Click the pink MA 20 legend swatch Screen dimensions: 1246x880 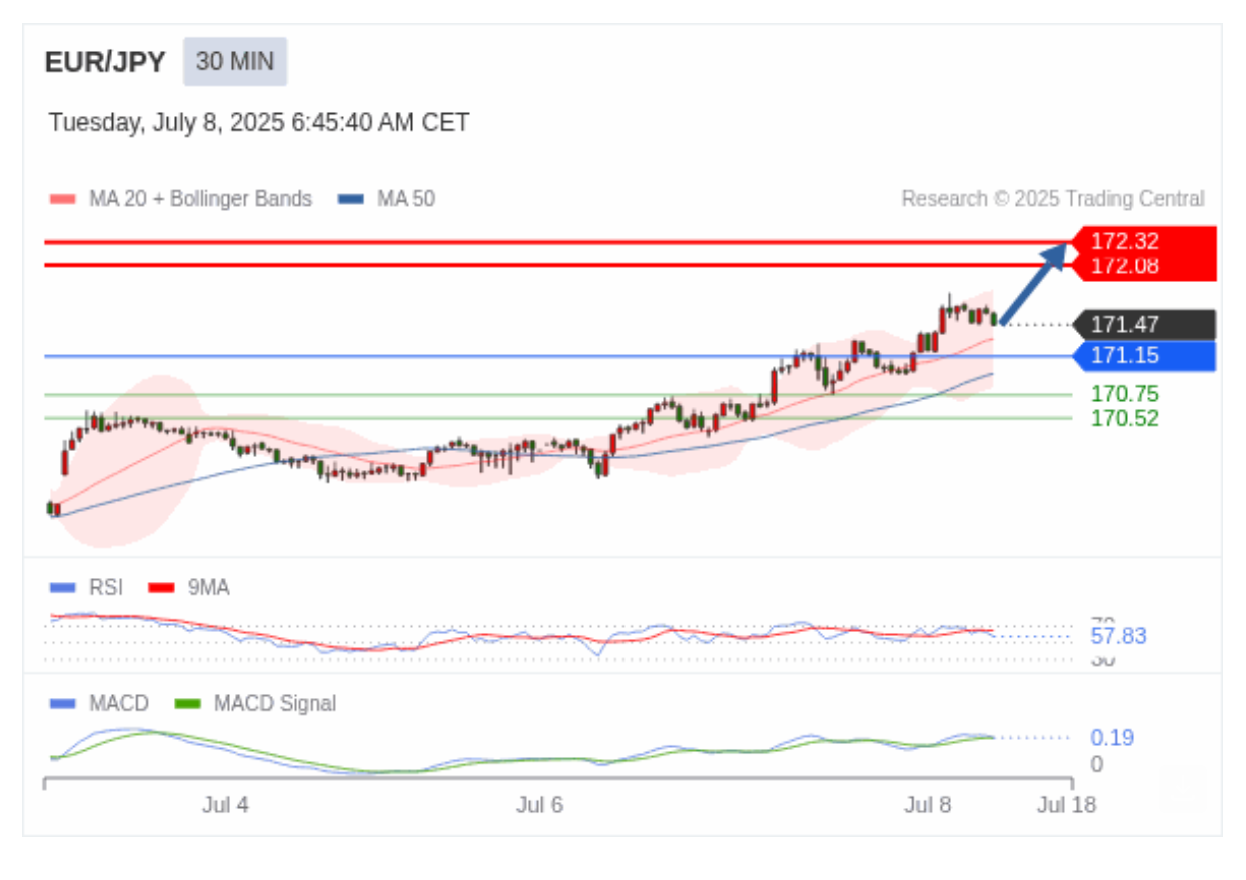63,199
